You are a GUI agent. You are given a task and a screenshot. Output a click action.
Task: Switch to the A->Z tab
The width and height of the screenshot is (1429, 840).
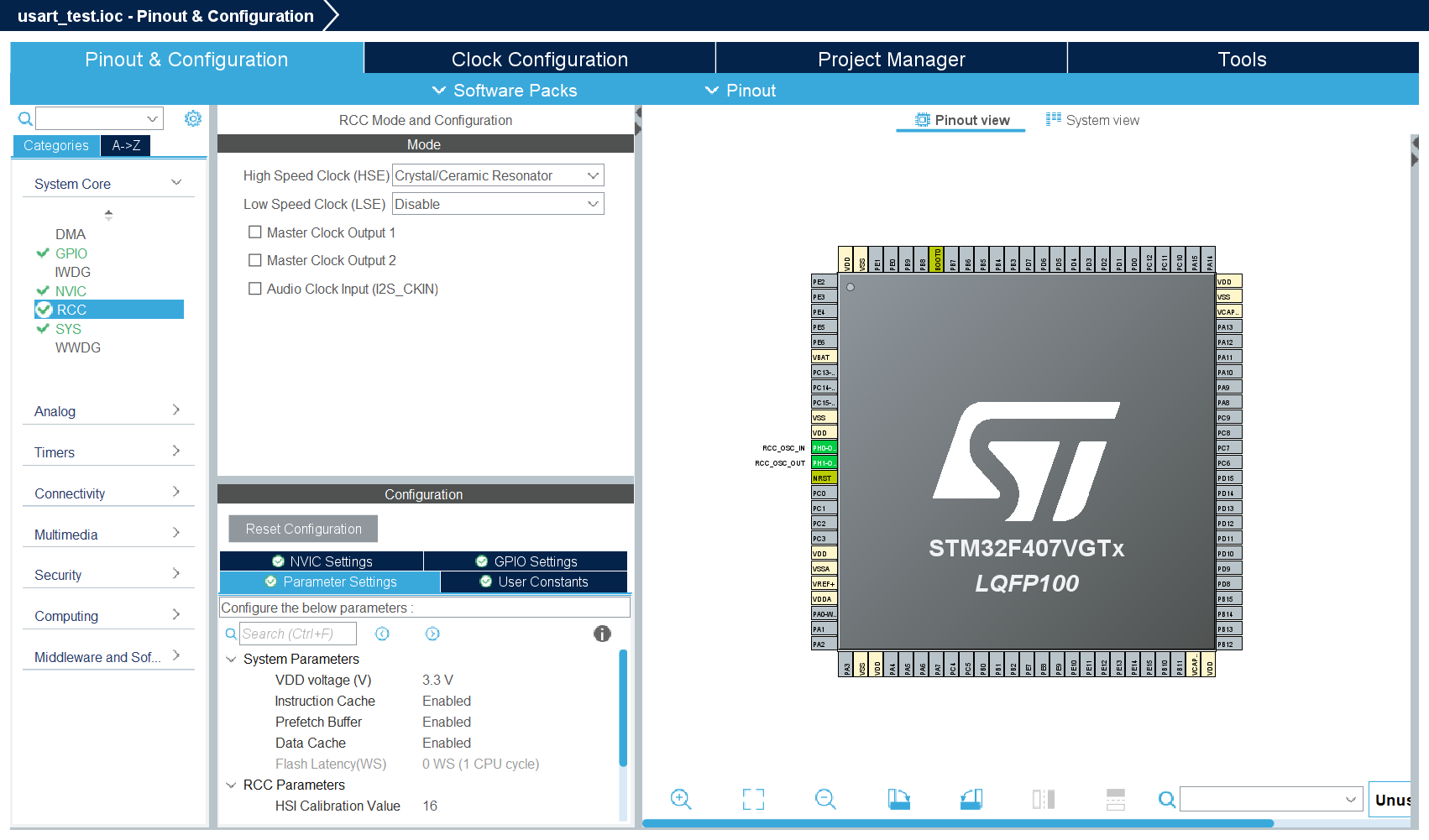pyautogui.click(x=126, y=145)
